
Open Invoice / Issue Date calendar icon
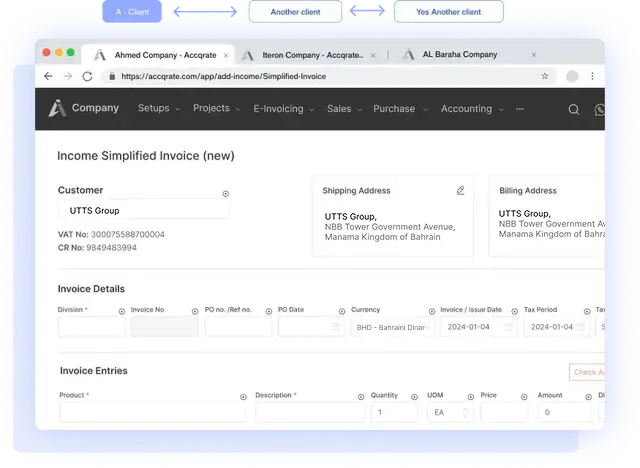click(509, 327)
